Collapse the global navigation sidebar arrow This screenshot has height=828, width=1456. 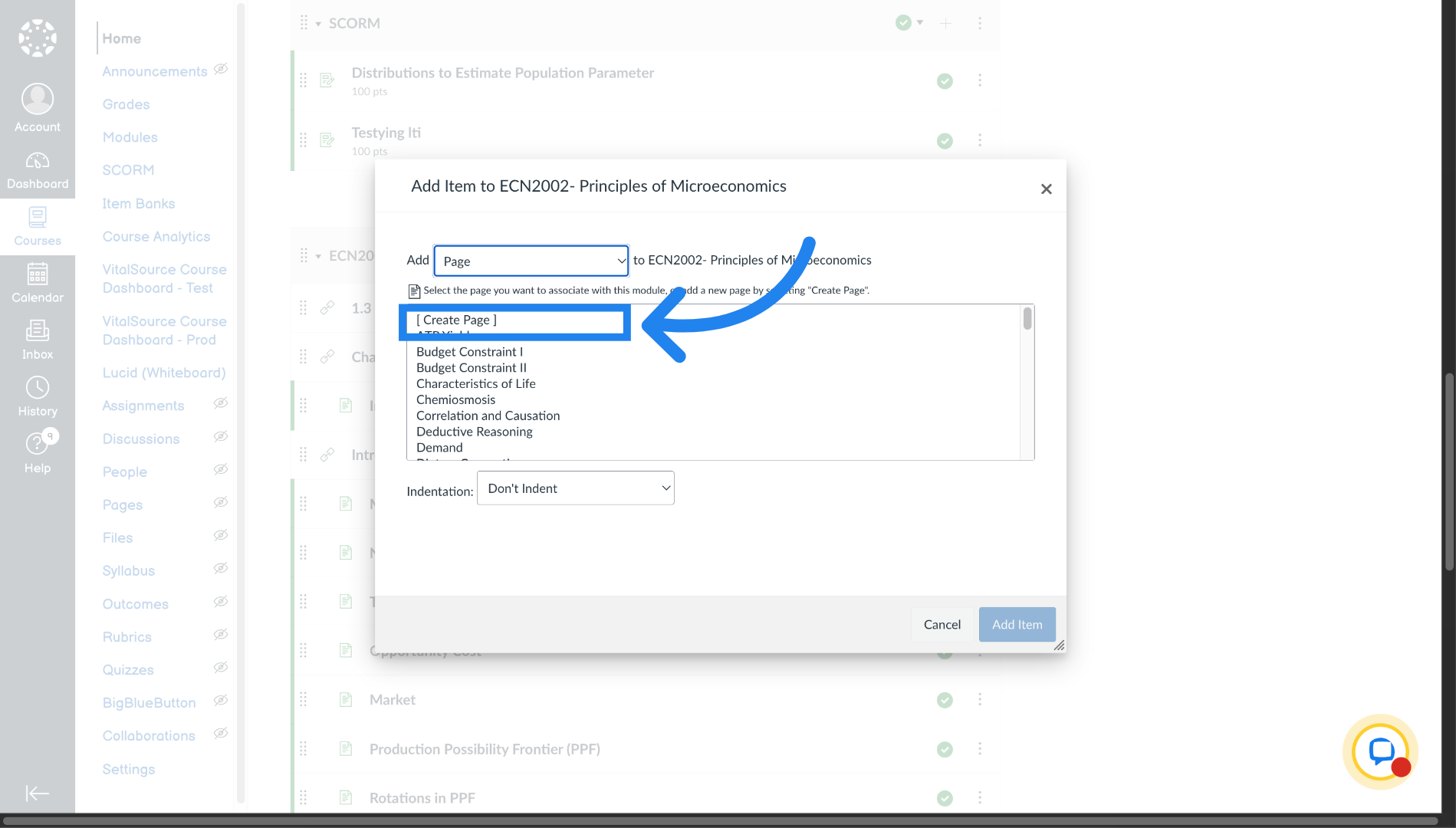(x=38, y=793)
